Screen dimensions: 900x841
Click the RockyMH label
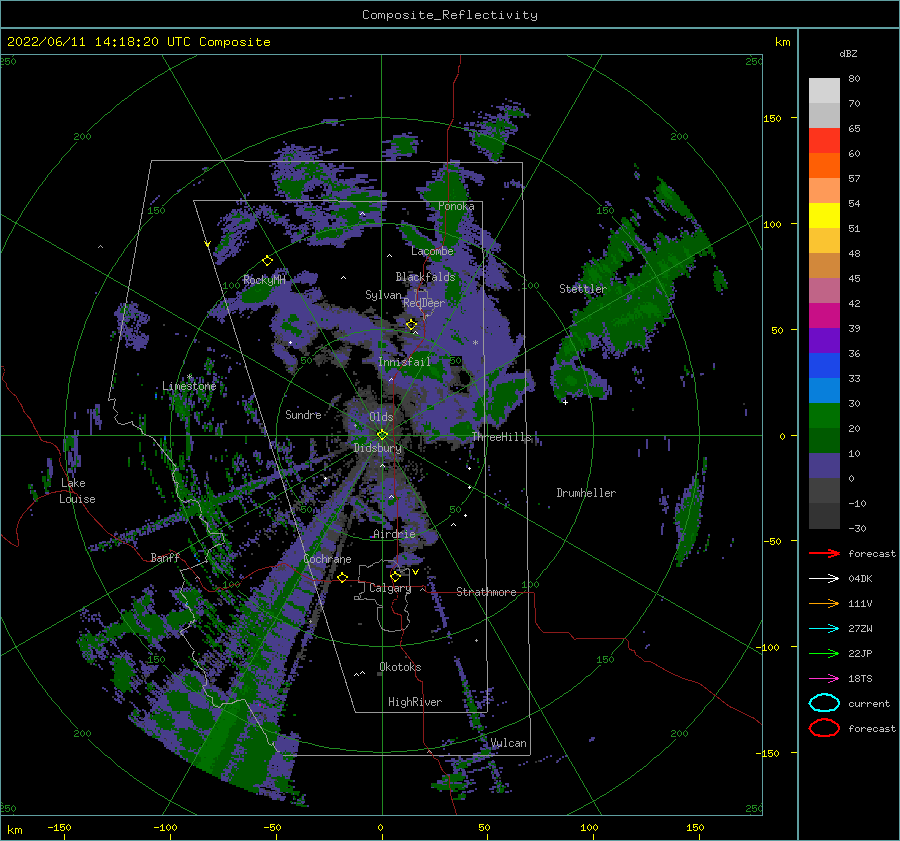264,280
